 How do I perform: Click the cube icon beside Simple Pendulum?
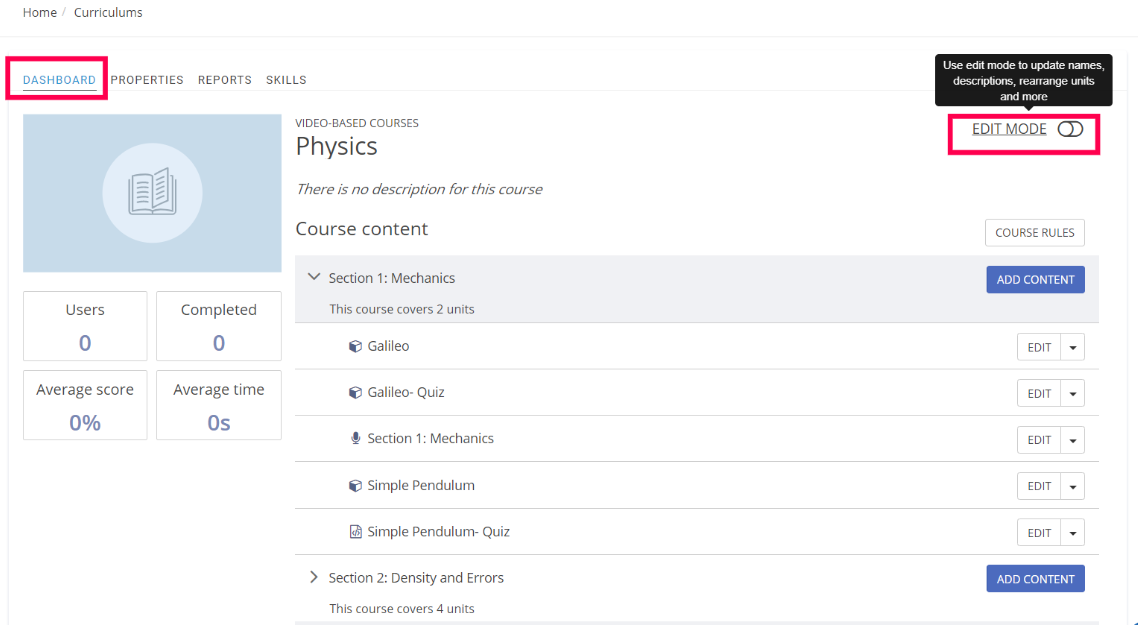pyautogui.click(x=355, y=486)
